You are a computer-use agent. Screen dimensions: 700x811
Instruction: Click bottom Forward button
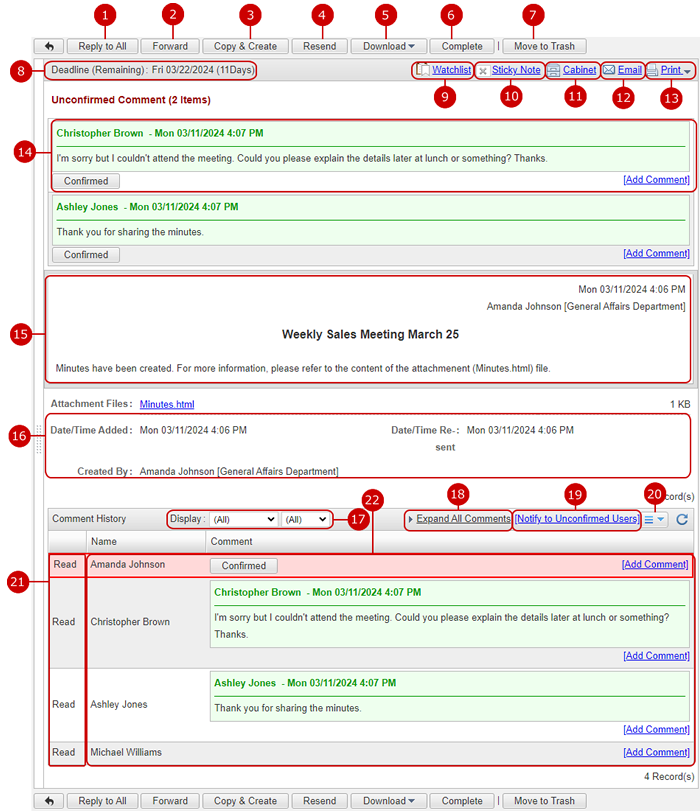tap(170, 801)
